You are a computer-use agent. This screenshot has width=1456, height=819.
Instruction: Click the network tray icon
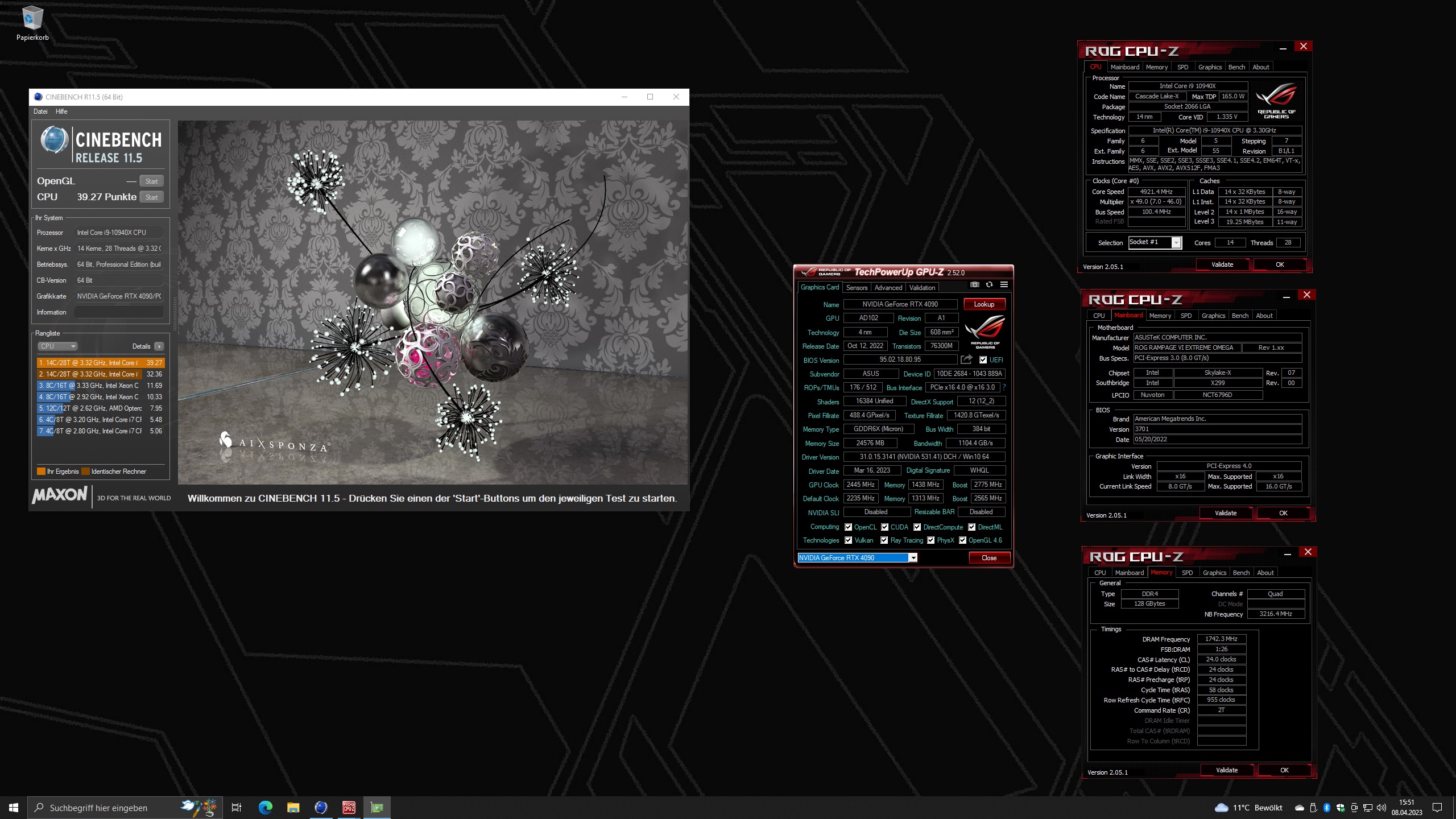[x=1367, y=808]
